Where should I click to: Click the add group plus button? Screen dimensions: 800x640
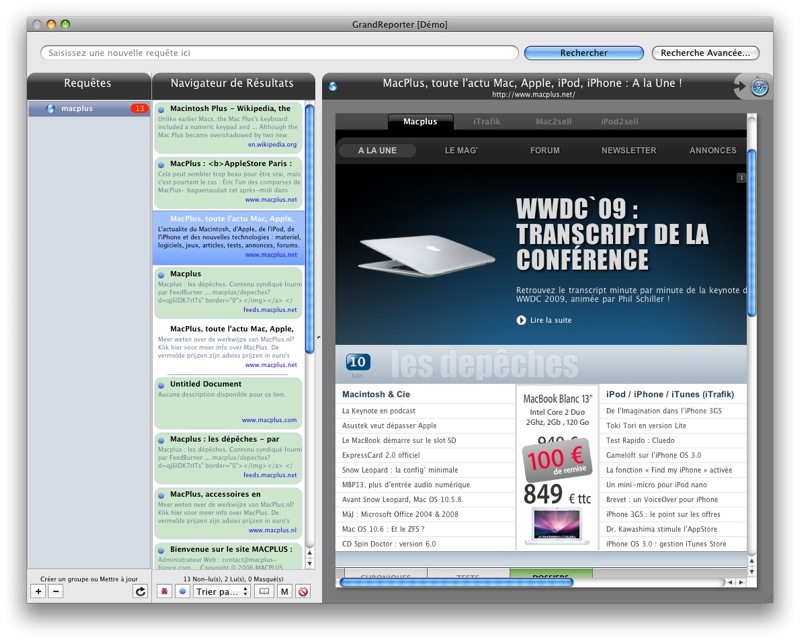[x=38, y=592]
